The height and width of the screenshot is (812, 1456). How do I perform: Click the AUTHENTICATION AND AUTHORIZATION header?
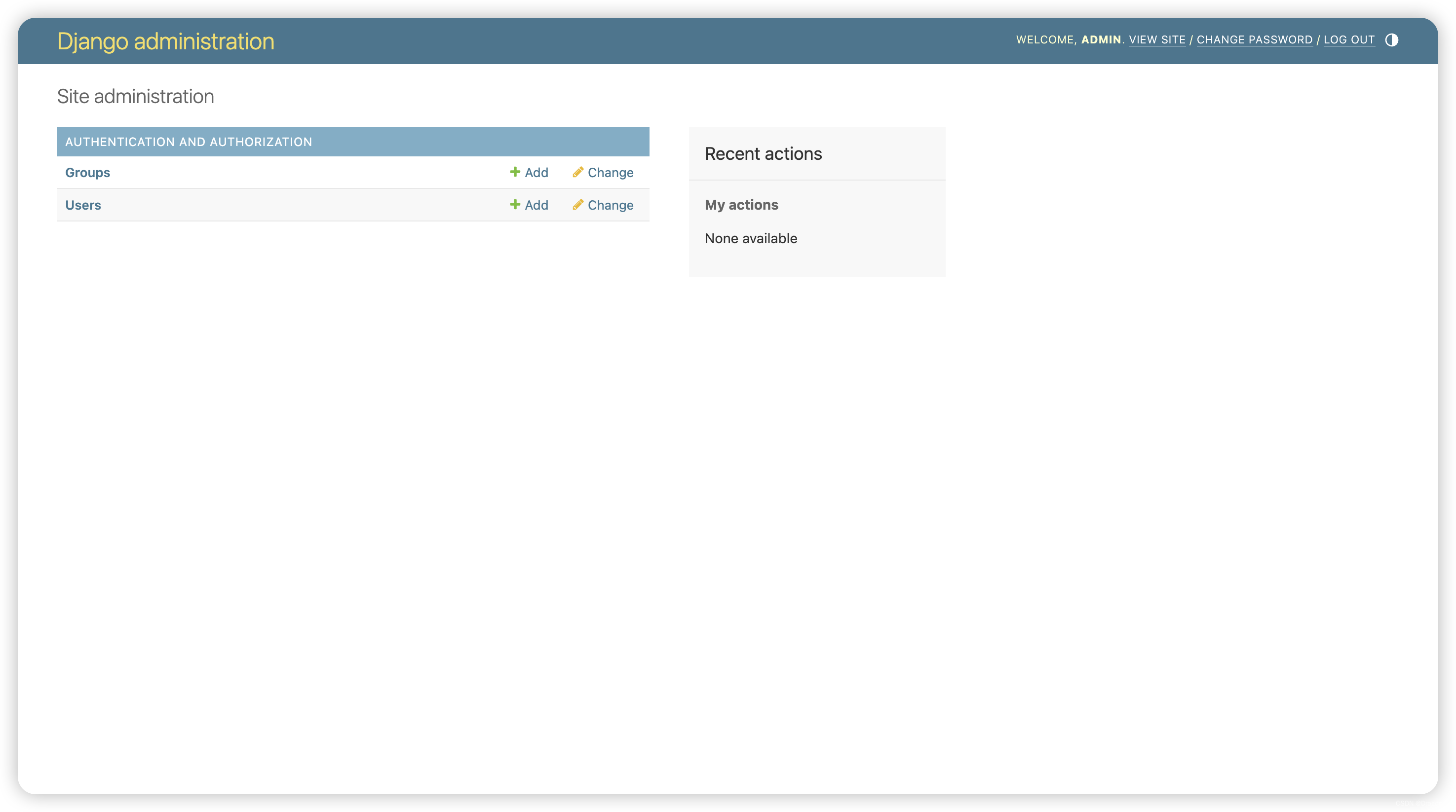point(188,141)
